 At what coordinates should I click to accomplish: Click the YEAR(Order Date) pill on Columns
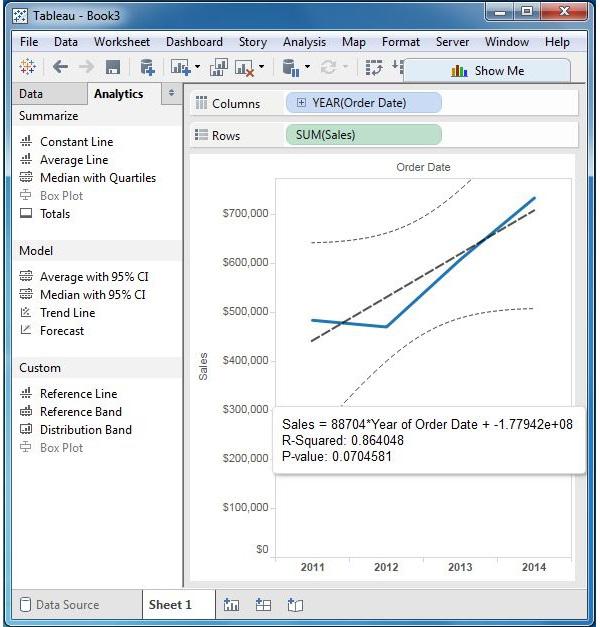pyautogui.click(x=364, y=103)
